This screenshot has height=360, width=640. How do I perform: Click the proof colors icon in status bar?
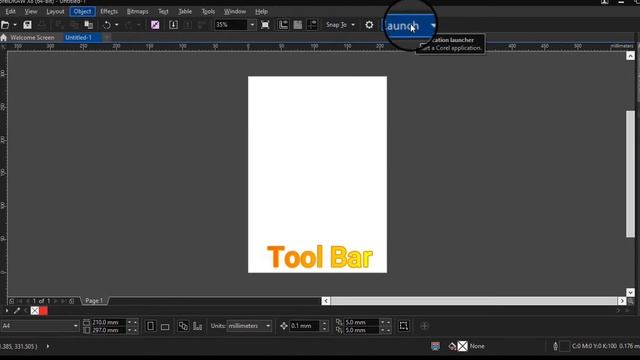point(436,346)
